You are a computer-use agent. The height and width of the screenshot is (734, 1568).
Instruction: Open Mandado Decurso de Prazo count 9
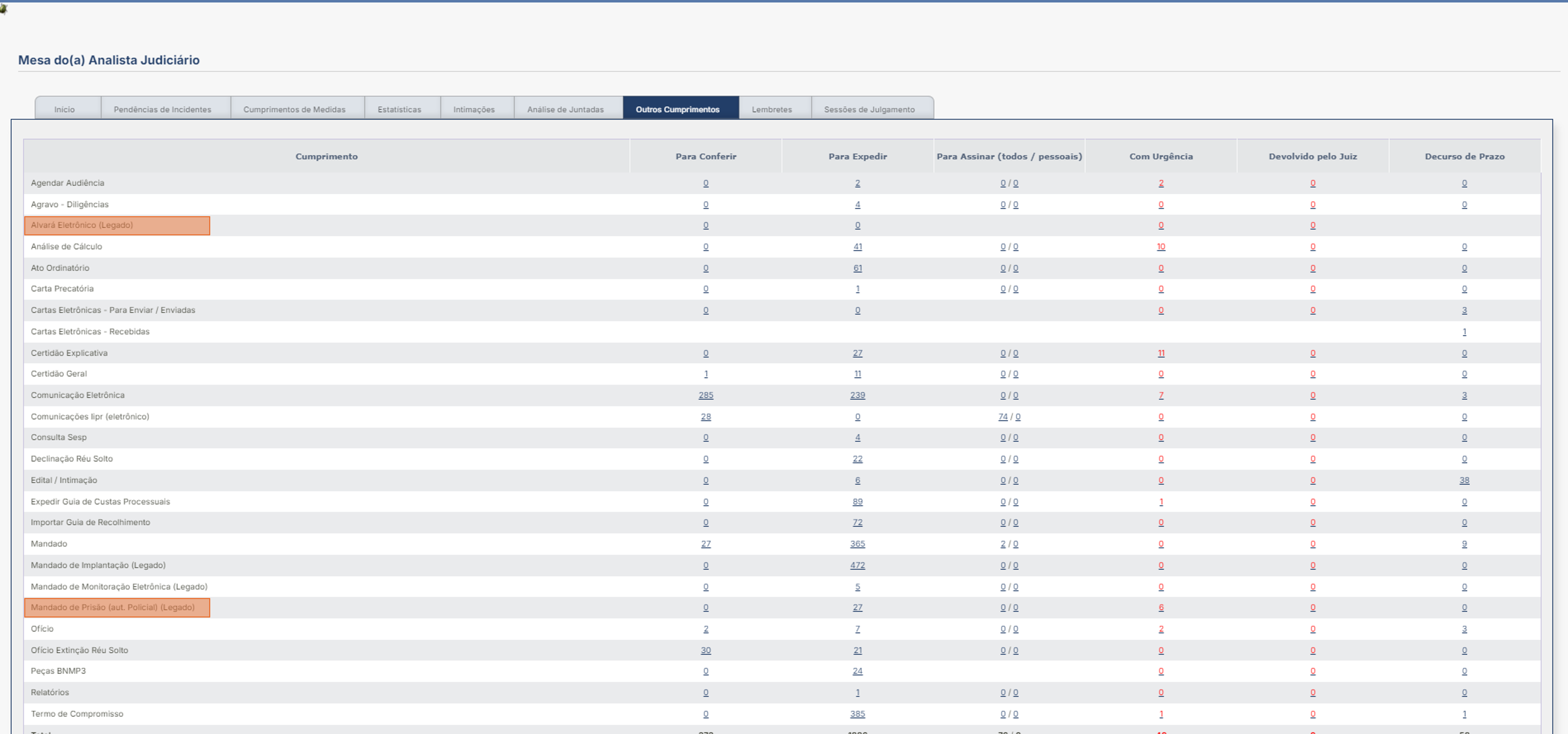click(1465, 544)
